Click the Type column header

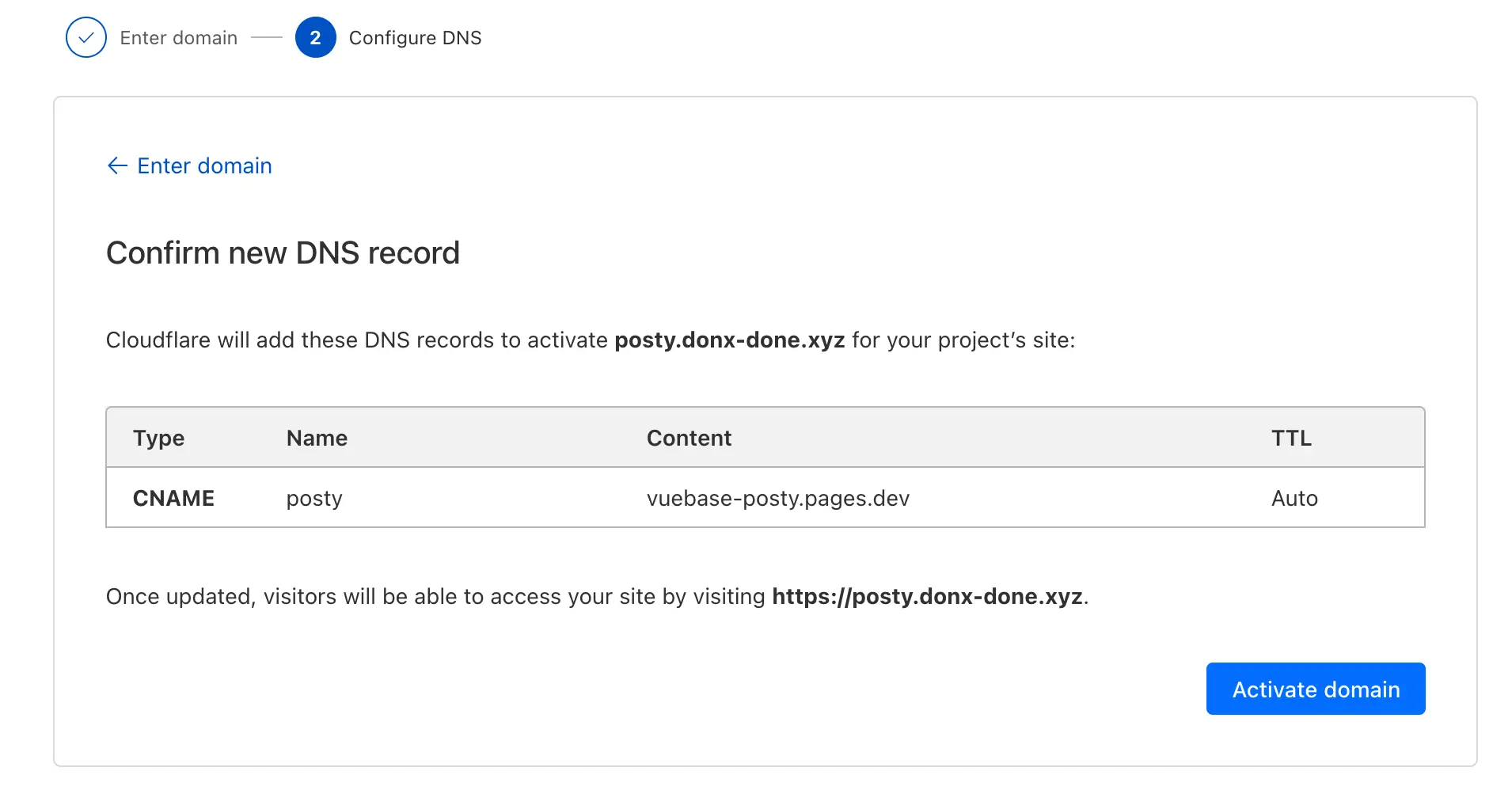point(158,438)
